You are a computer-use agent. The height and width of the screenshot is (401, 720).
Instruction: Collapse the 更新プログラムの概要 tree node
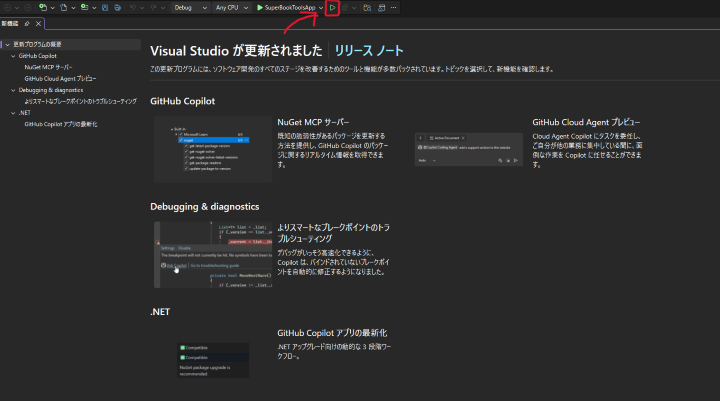point(7,45)
